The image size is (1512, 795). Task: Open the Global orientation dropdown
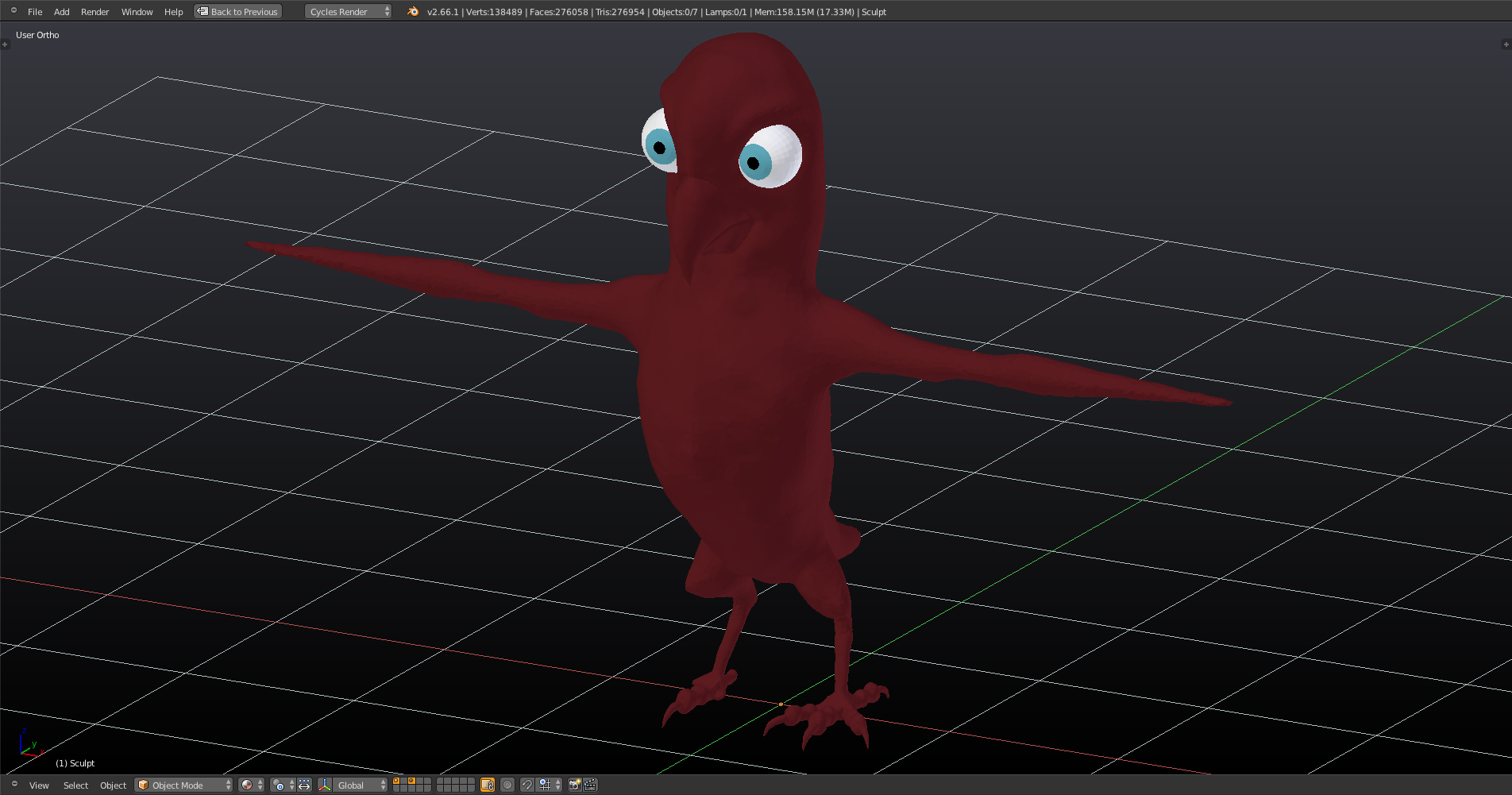click(x=360, y=785)
